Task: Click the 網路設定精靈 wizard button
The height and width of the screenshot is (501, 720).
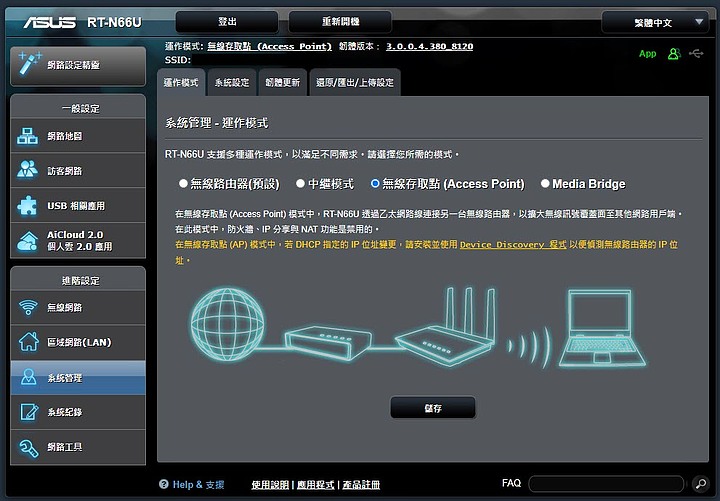Action: (78, 66)
